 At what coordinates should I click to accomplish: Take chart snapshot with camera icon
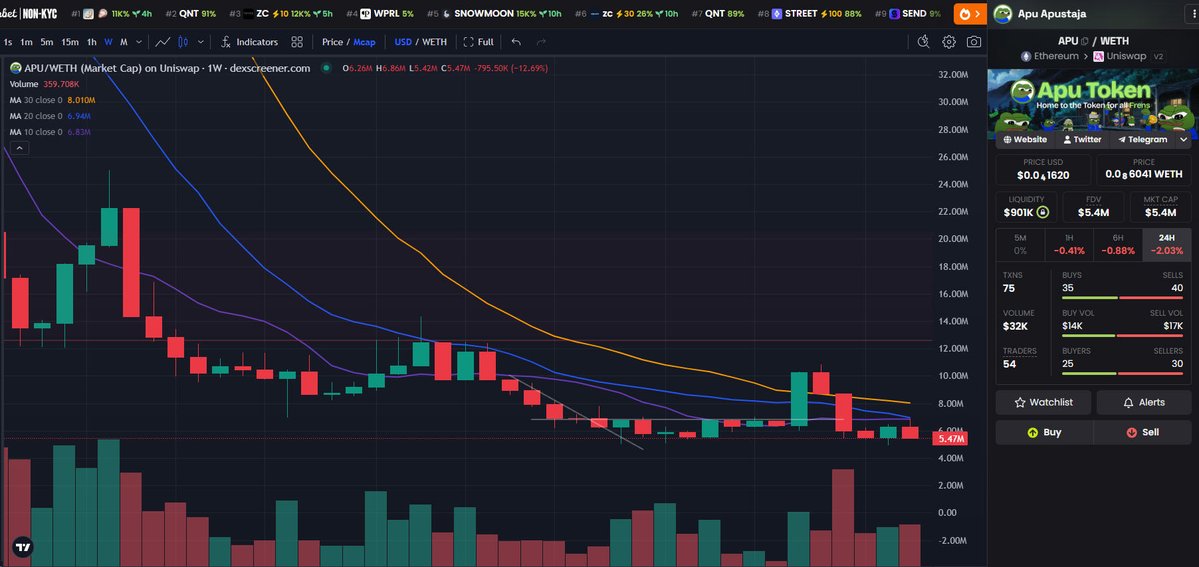tap(973, 42)
